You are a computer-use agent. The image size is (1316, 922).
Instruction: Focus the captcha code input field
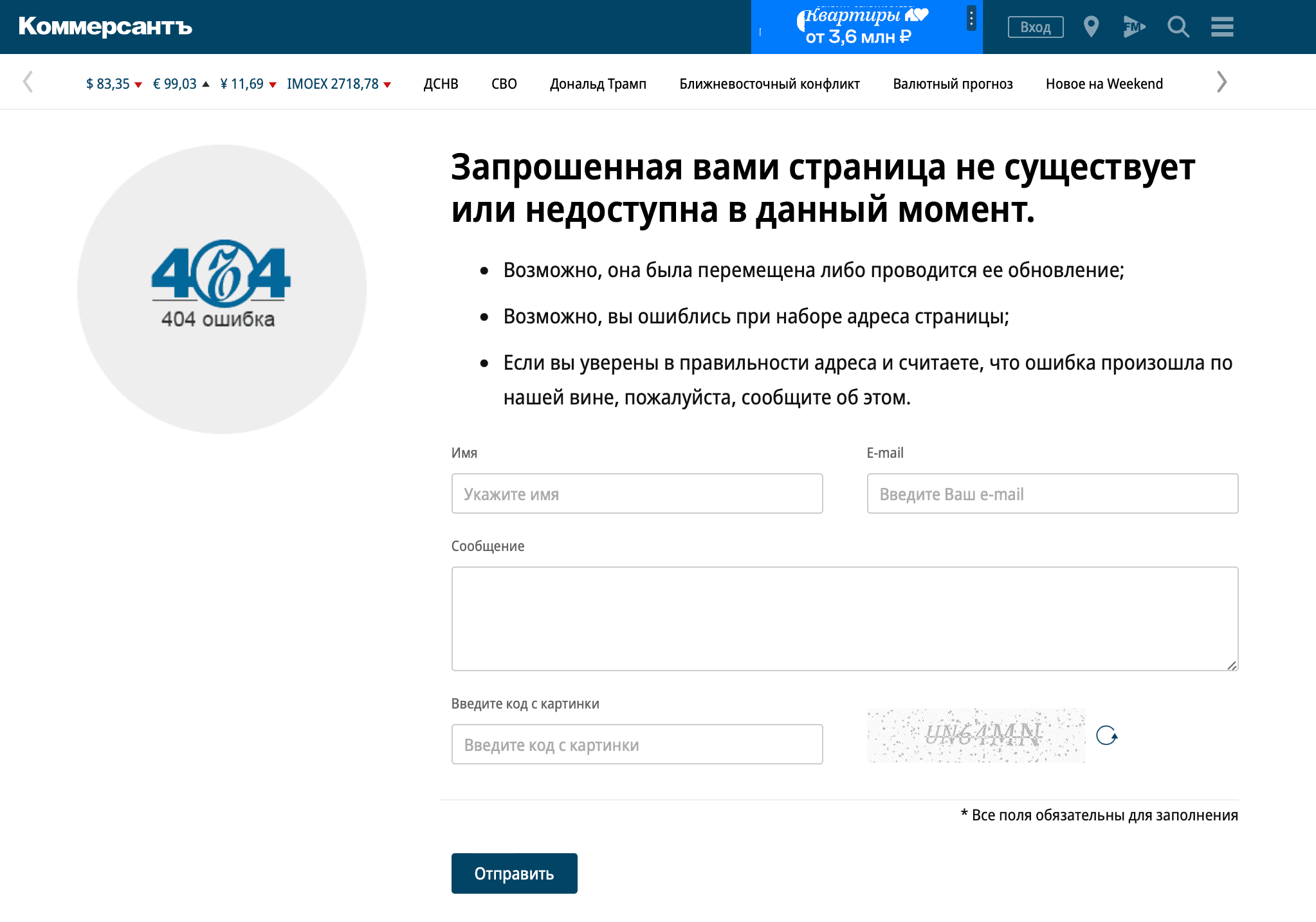(x=637, y=745)
